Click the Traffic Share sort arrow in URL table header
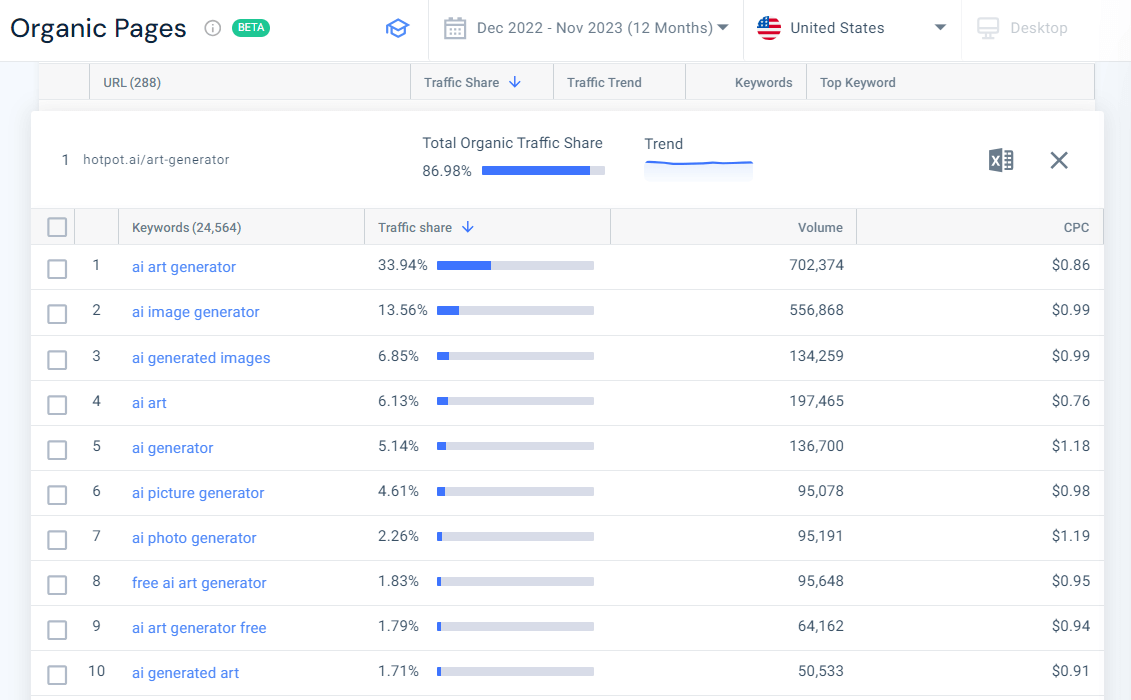This screenshot has height=700, width=1131. (x=515, y=83)
